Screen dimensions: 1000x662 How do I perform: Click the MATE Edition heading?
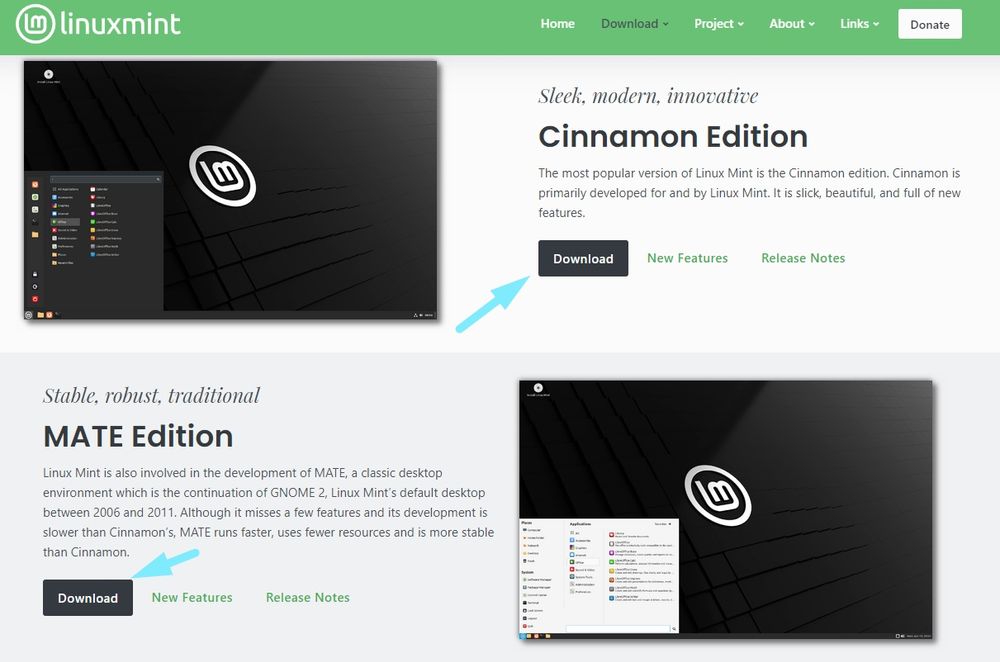[x=137, y=436]
